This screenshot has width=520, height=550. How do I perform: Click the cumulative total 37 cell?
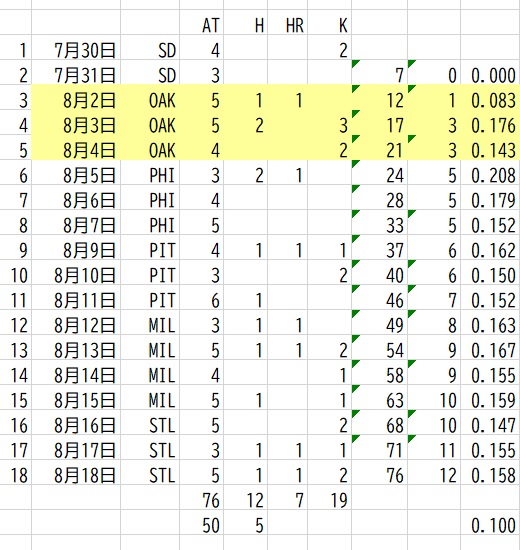380,248
